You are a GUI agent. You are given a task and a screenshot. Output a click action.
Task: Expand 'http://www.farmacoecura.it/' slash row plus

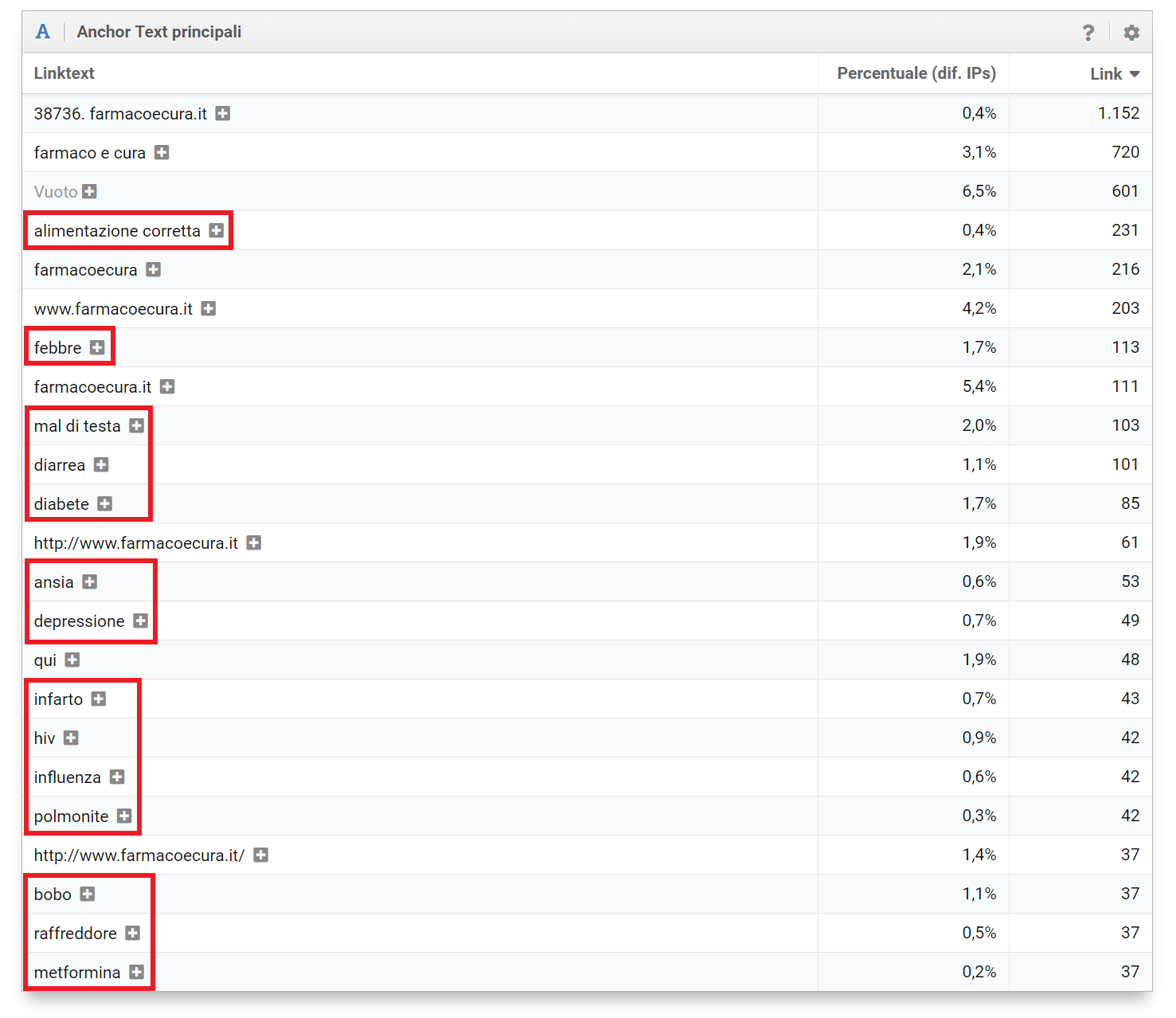click(261, 855)
